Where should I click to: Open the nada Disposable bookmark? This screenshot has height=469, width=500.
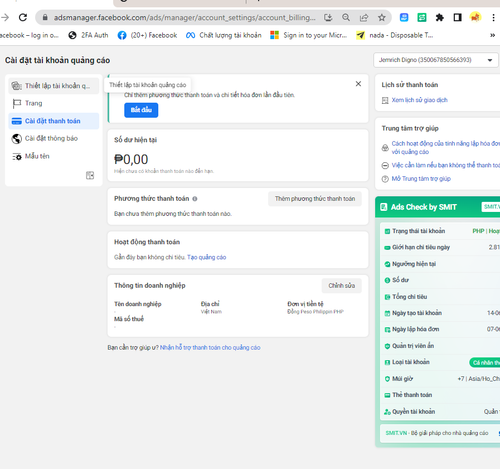tap(395, 35)
